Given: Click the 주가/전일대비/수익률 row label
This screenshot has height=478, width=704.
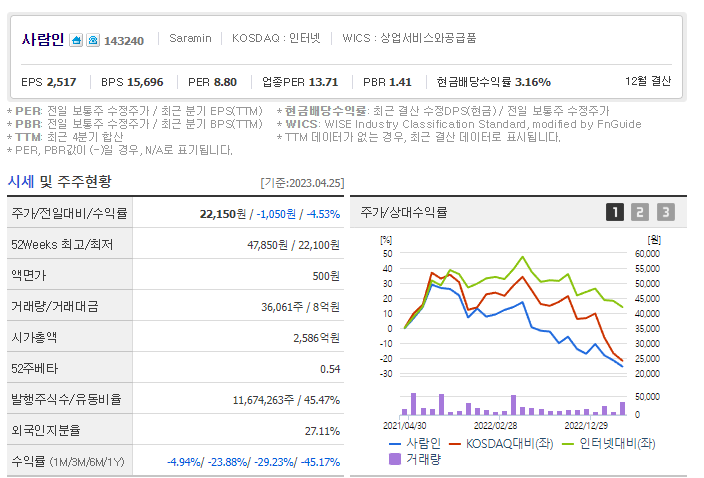Looking at the screenshot, I should (70, 213).
